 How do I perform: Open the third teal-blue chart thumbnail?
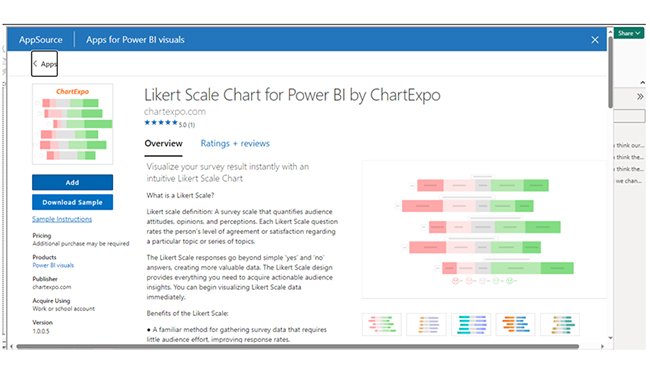click(x=471, y=324)
